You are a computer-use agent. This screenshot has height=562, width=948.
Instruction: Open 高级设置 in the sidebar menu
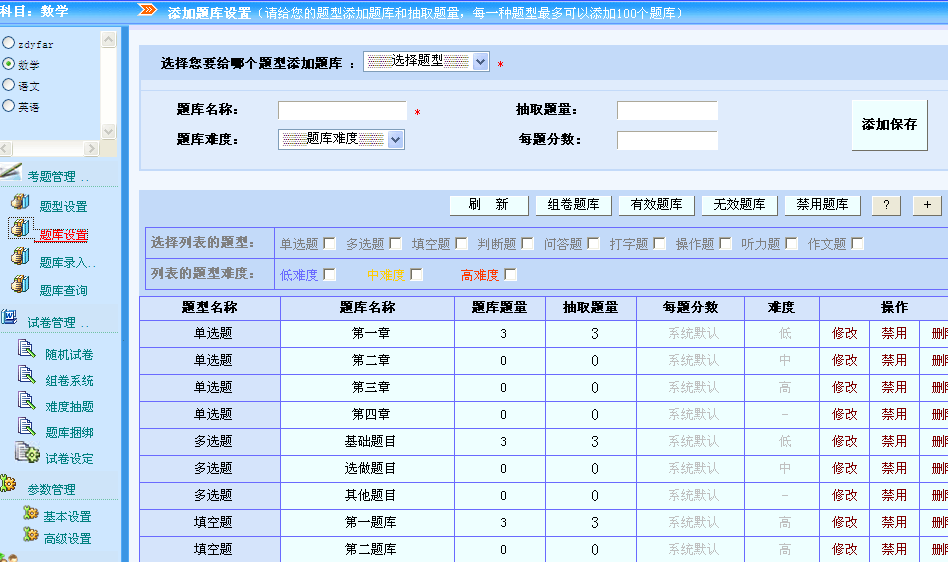pyautogui.click(x=67, y=538)
